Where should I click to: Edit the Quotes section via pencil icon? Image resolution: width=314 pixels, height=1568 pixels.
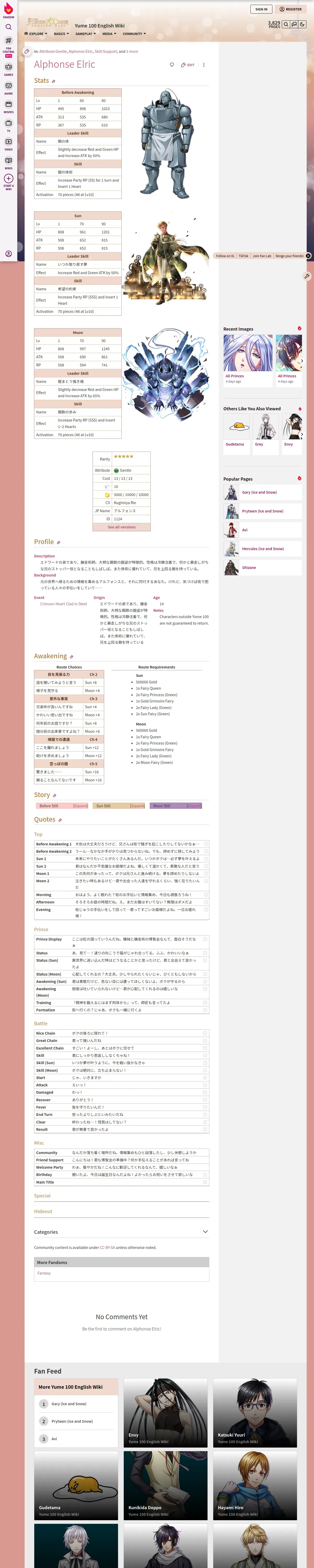(60, 820)
